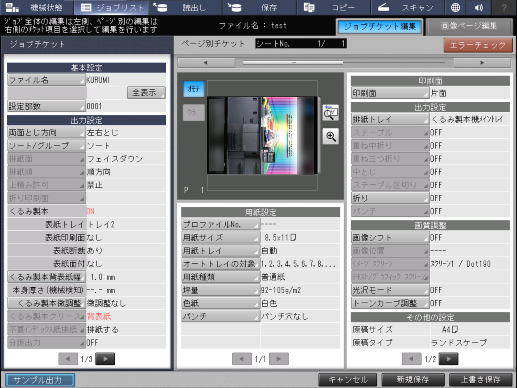Move sheet slider left with arrow

point(206,62)
